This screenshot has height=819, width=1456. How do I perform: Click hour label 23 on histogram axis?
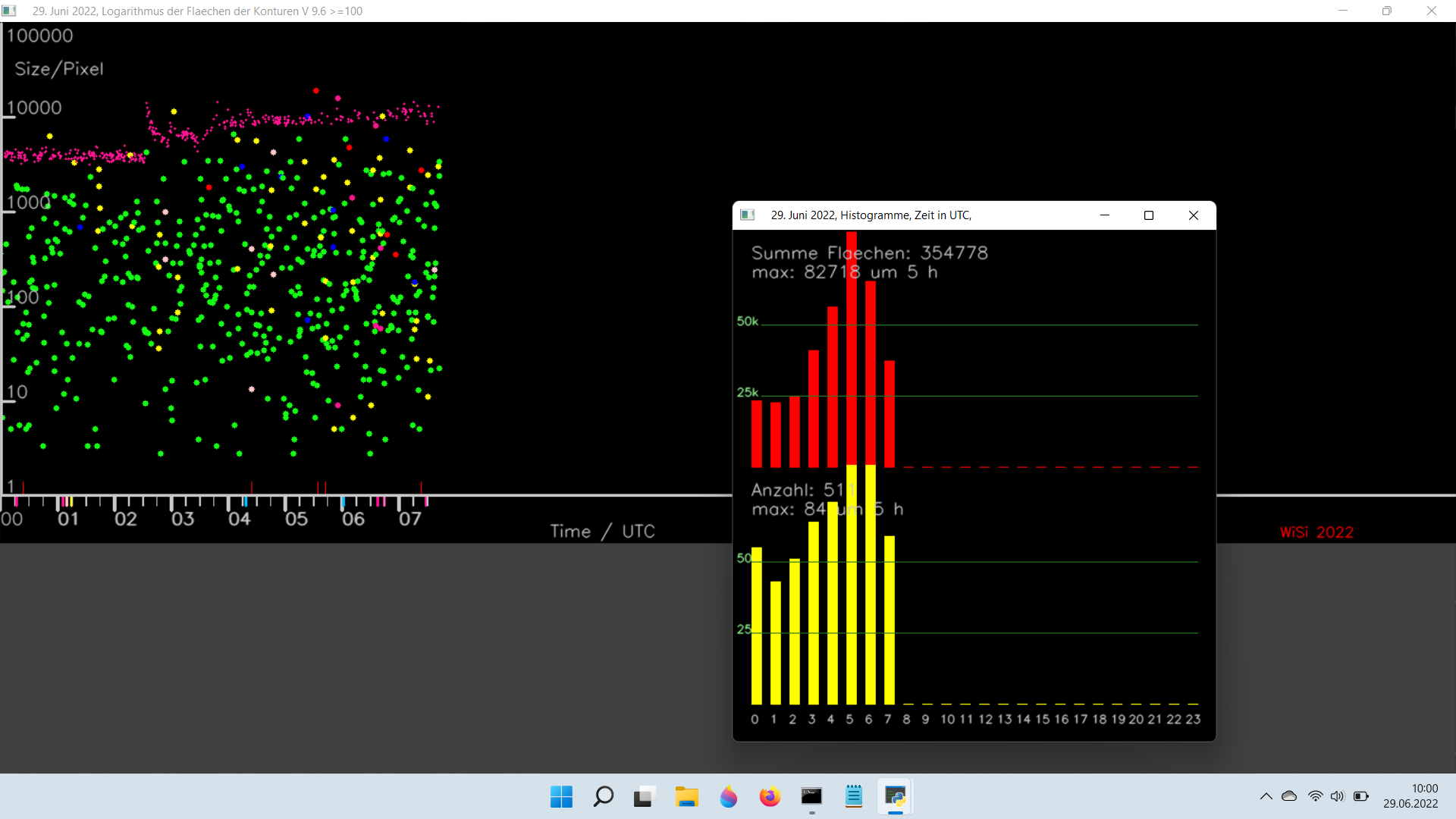(1193, 719)
